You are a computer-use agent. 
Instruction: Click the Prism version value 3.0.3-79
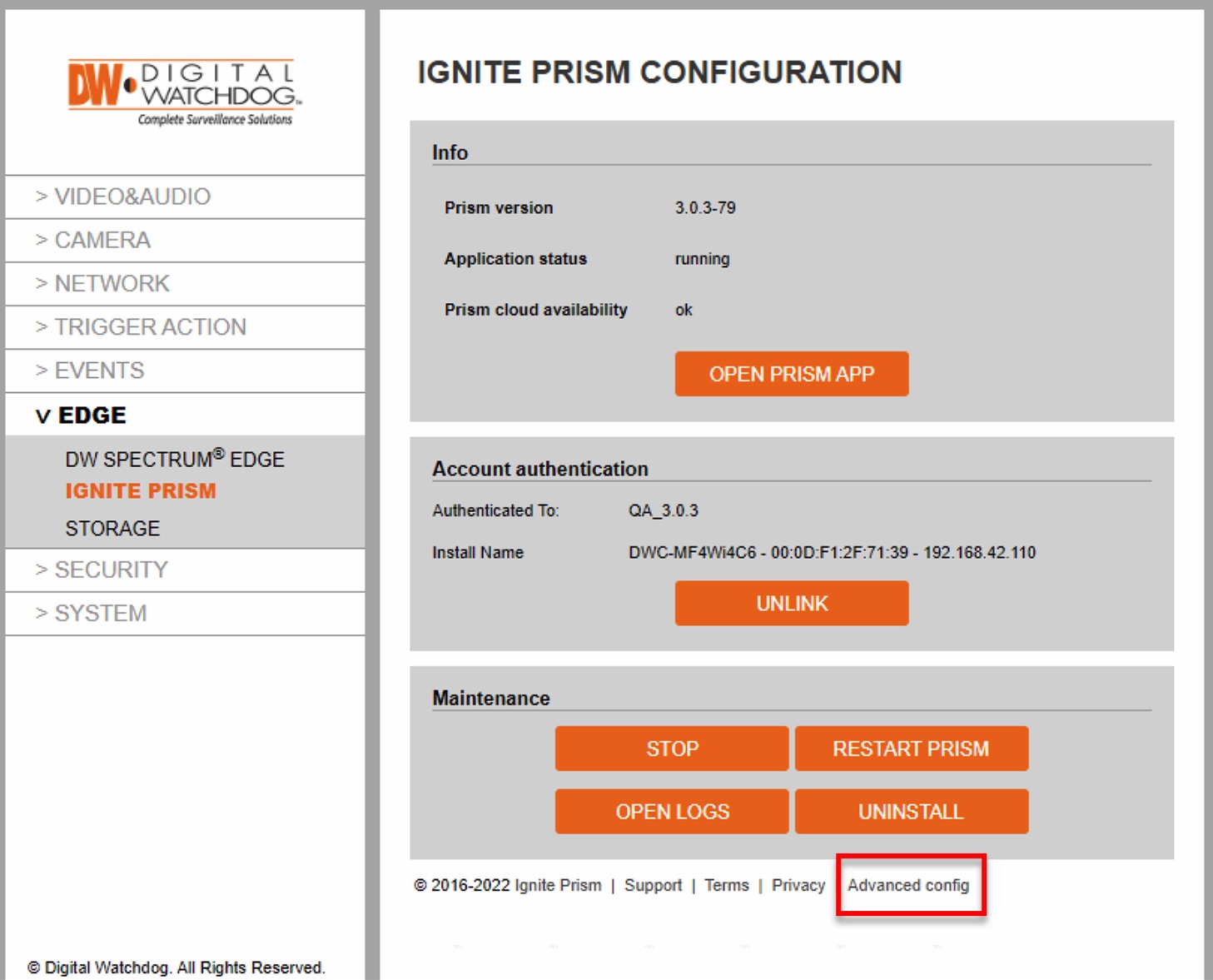click(705, 207)
